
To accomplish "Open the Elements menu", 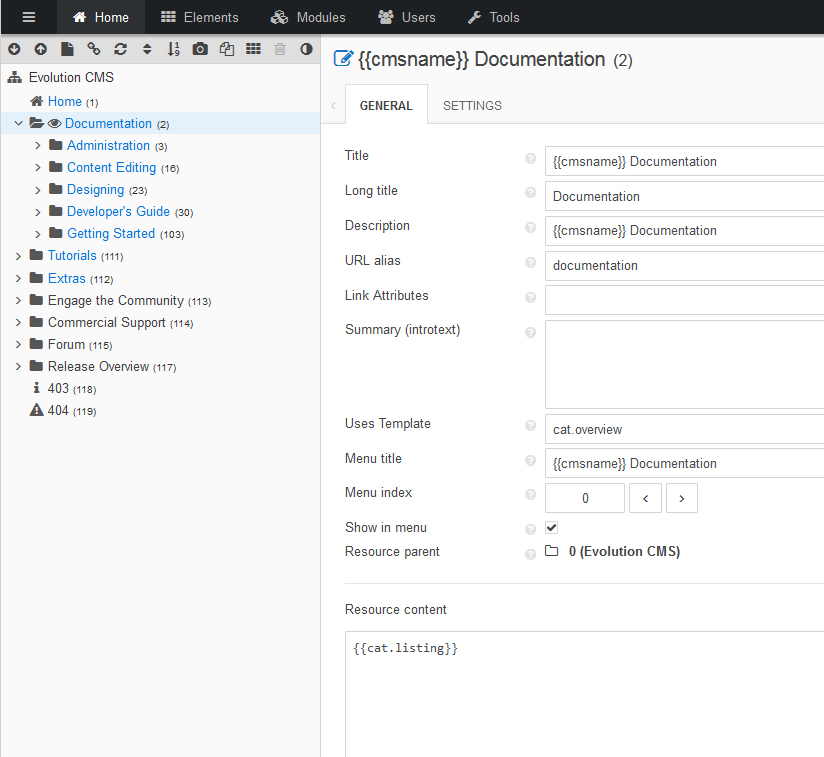I will click(200, 17).
